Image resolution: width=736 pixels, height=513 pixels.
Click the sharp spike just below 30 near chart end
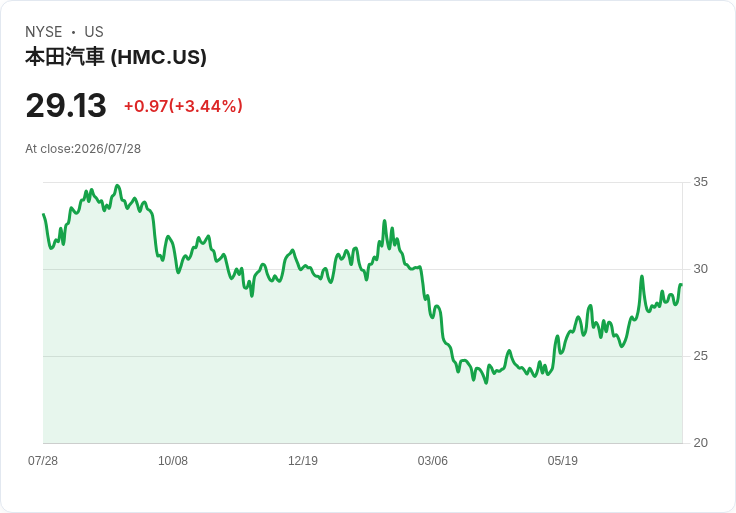tap(642, 276)
